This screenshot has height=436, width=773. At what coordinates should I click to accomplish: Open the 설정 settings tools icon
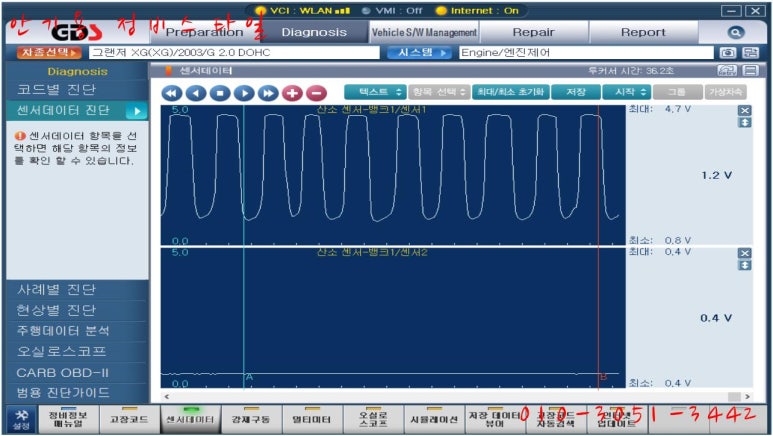[x=21, y=419]
